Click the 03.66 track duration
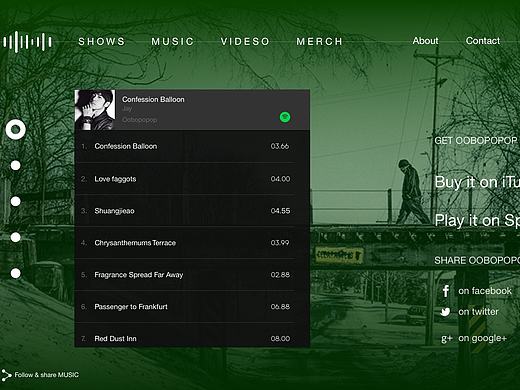The height and width of the screenshot is (390, 520). point(280,146)
